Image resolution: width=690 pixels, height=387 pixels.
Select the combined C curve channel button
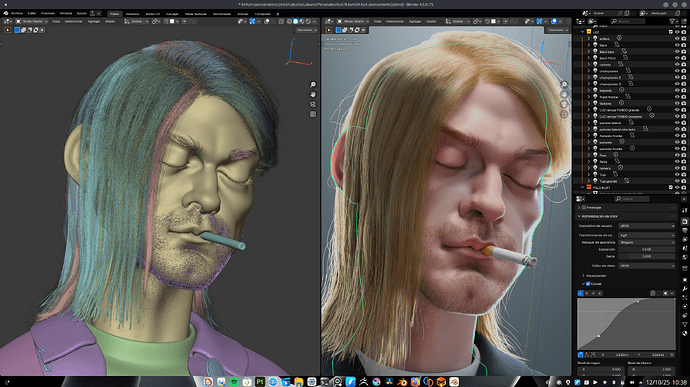580,293
